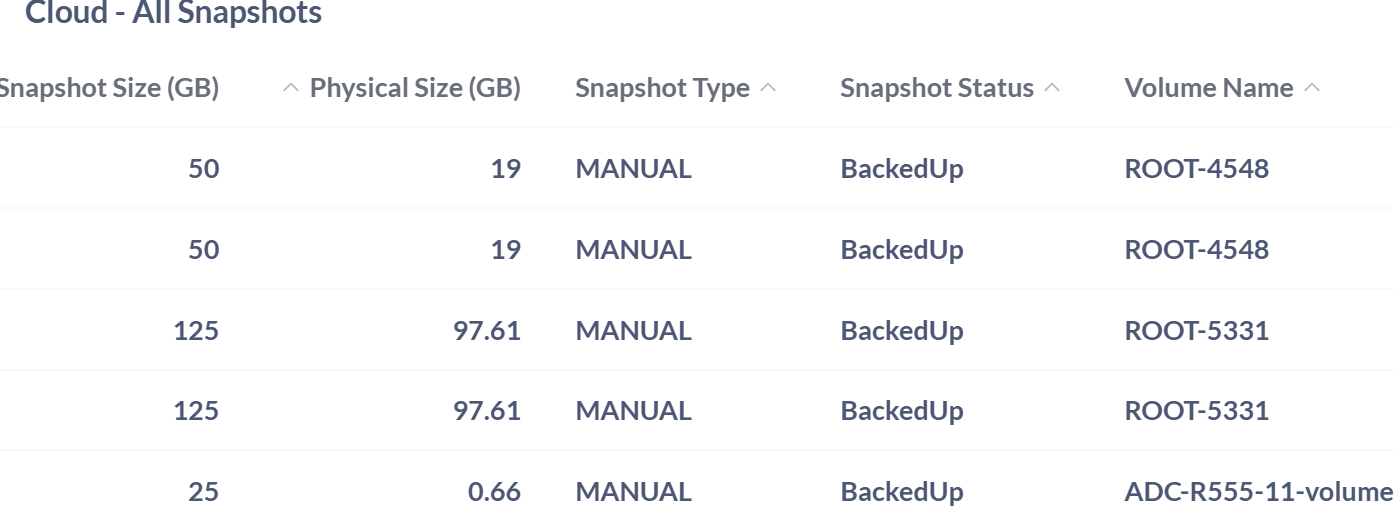1394x506 pixels.
Task: Toggle the Volume Name sort caret
Action: pyautogui.click(x=1312, y=88)
